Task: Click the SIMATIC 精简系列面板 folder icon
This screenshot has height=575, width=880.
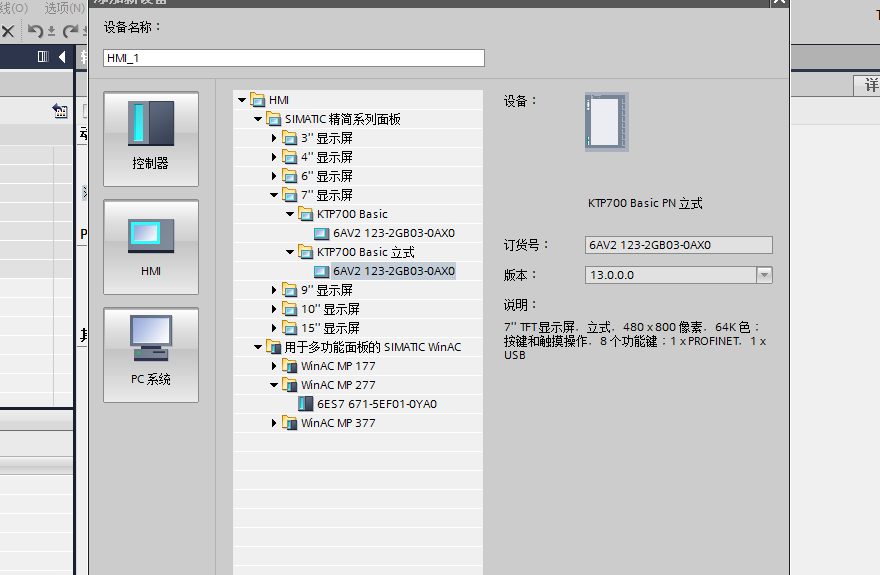Action: (x=274, y=119)
